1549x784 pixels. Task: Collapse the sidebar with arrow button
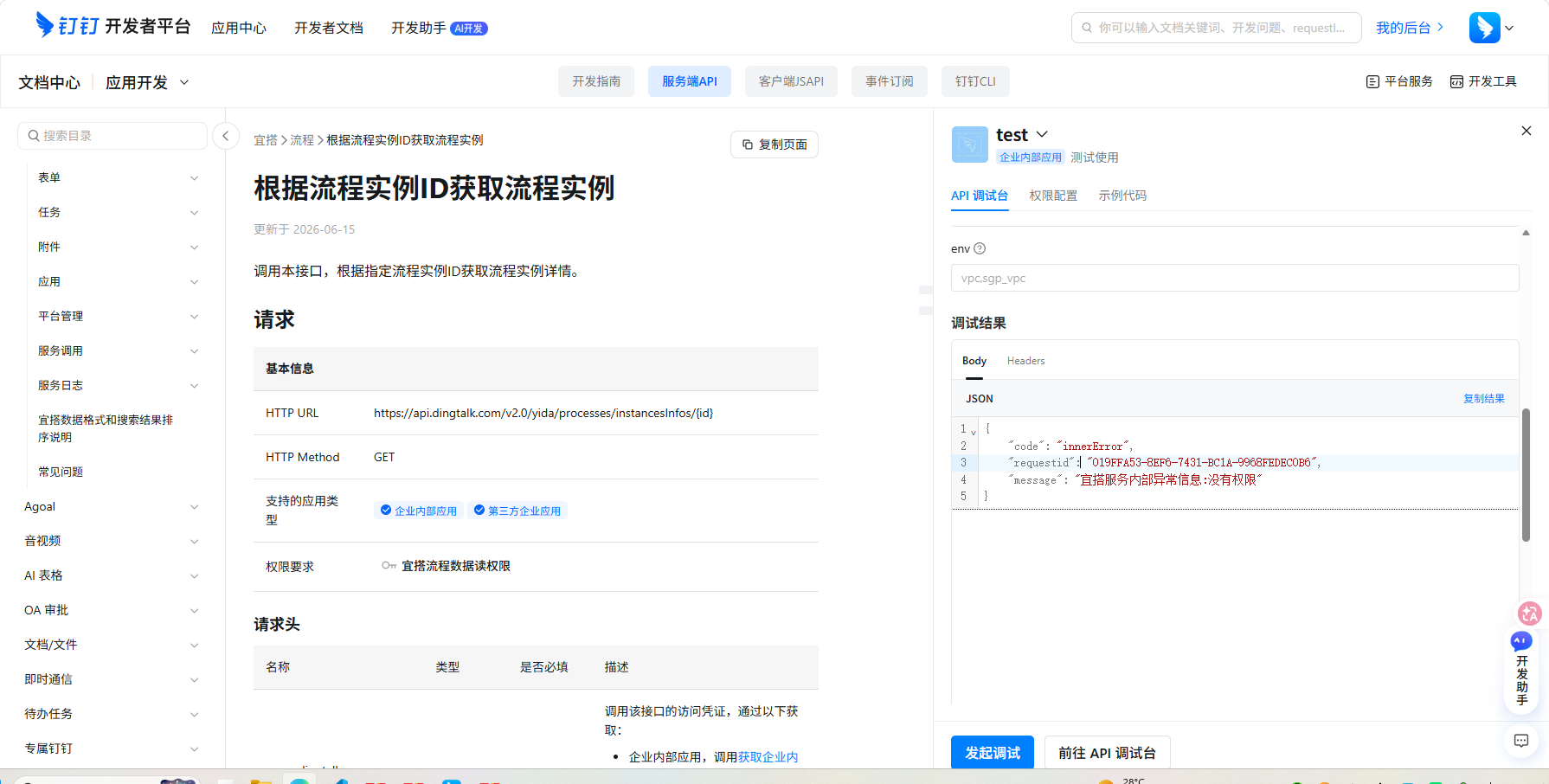pos(226,136)
